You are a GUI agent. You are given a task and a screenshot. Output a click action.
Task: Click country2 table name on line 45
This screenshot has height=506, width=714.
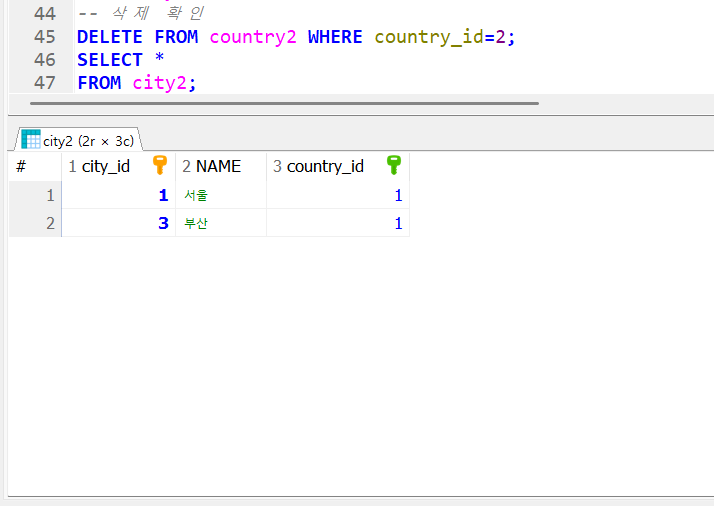(x=253, y=36)
